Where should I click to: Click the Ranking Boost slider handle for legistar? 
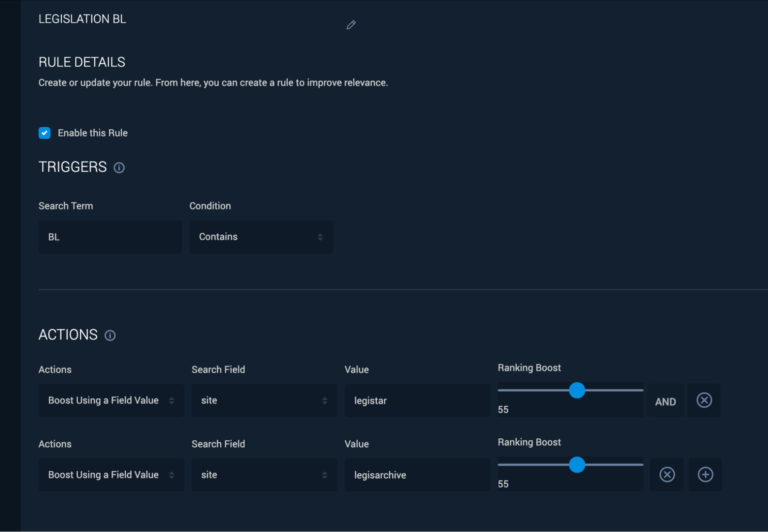tap(577, 390)
